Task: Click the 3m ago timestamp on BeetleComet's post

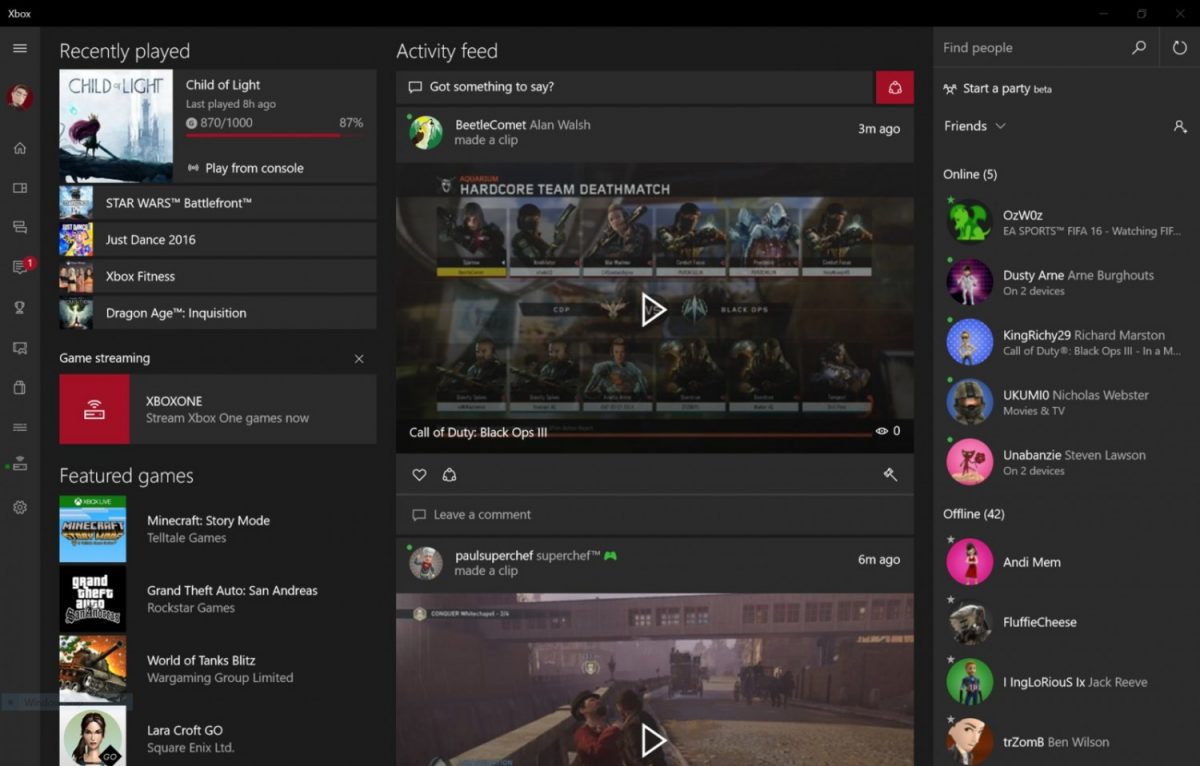Action: [x=879, y=129]
